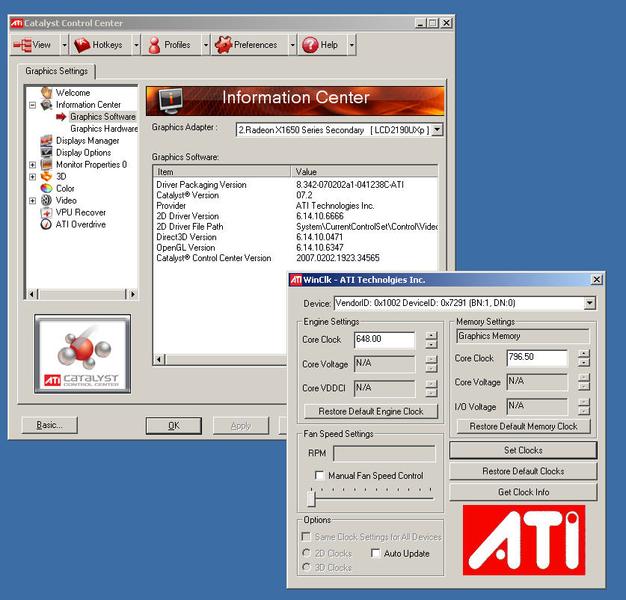Click the Display Options icon
The image size is (626, 600).
pyautogui.click(x=46, y=152)
